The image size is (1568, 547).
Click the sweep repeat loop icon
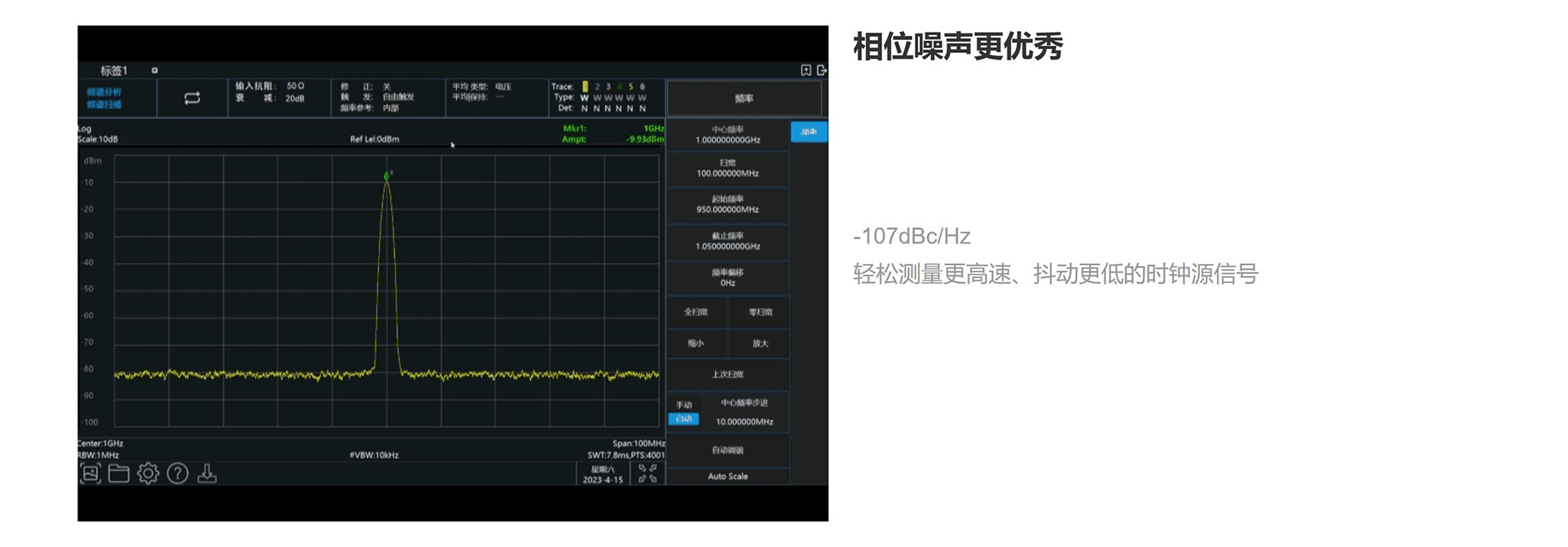click(192, 98)
